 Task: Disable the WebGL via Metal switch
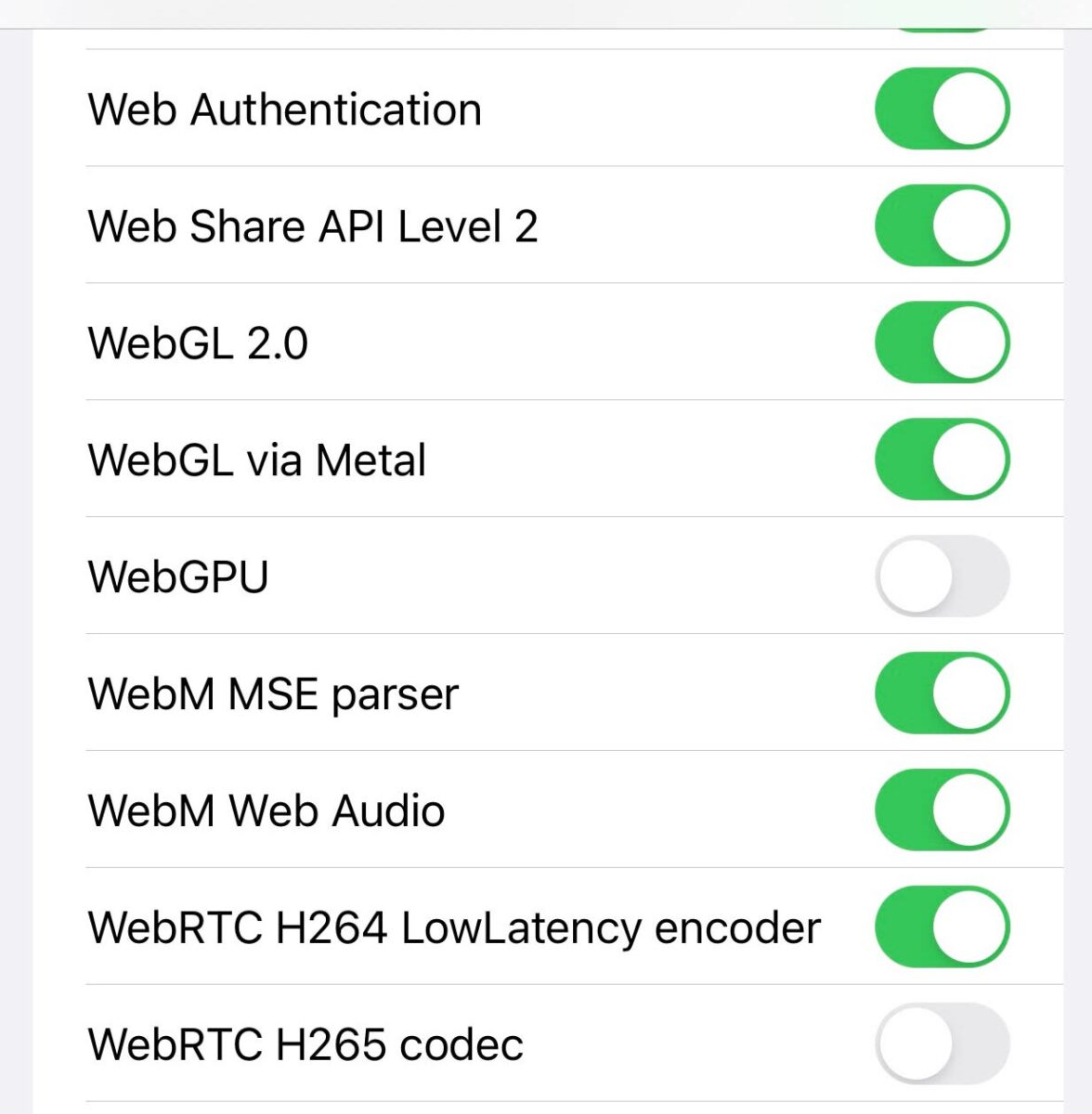pos(942,460)
